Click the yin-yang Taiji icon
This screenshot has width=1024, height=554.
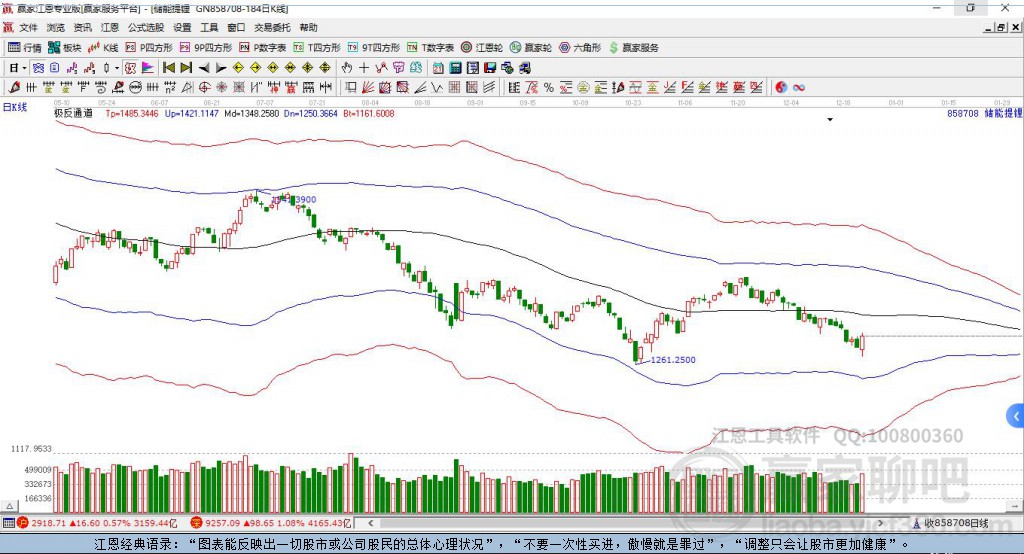click(780, 88)
